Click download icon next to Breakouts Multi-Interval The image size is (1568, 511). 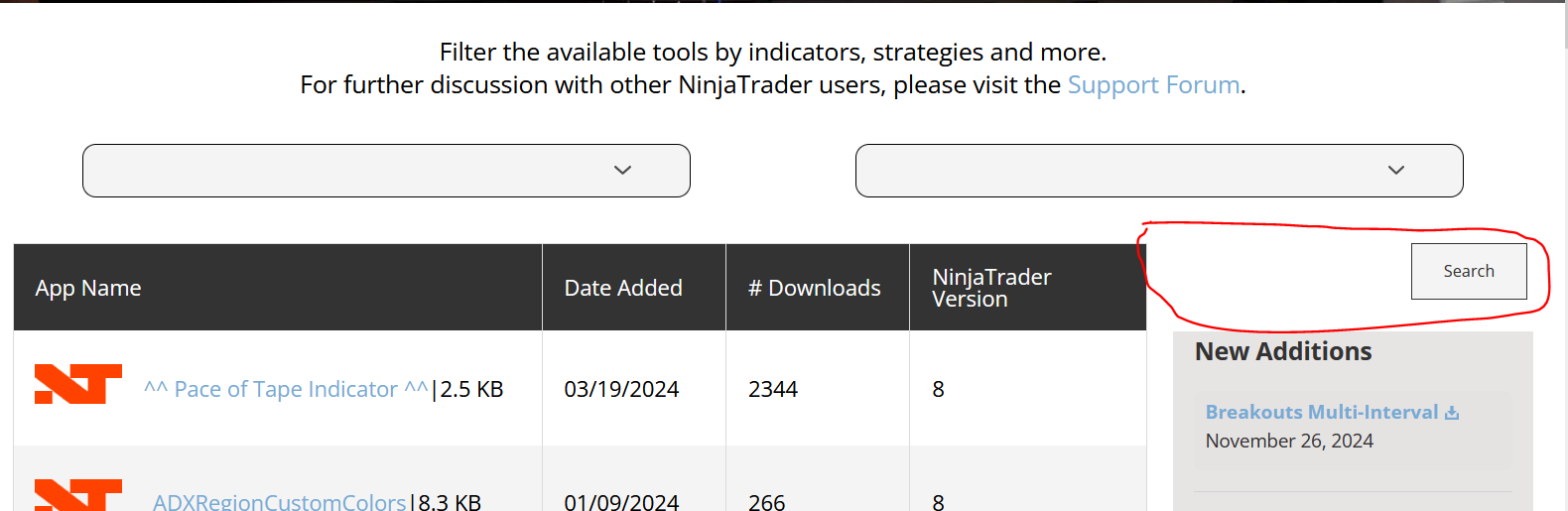click(x=1452, y=413)
